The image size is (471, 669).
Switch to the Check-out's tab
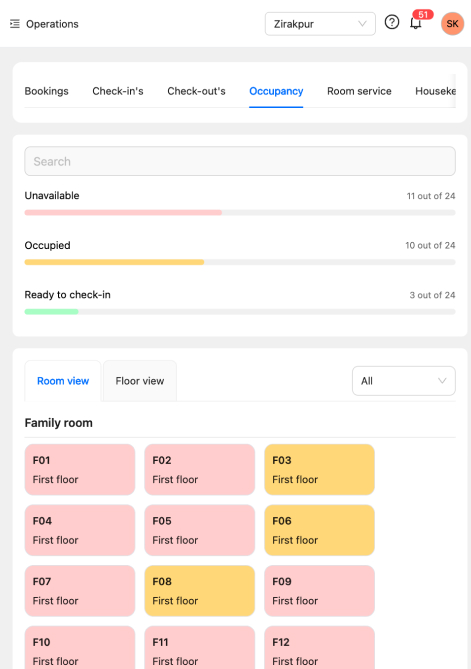[196, 91]
